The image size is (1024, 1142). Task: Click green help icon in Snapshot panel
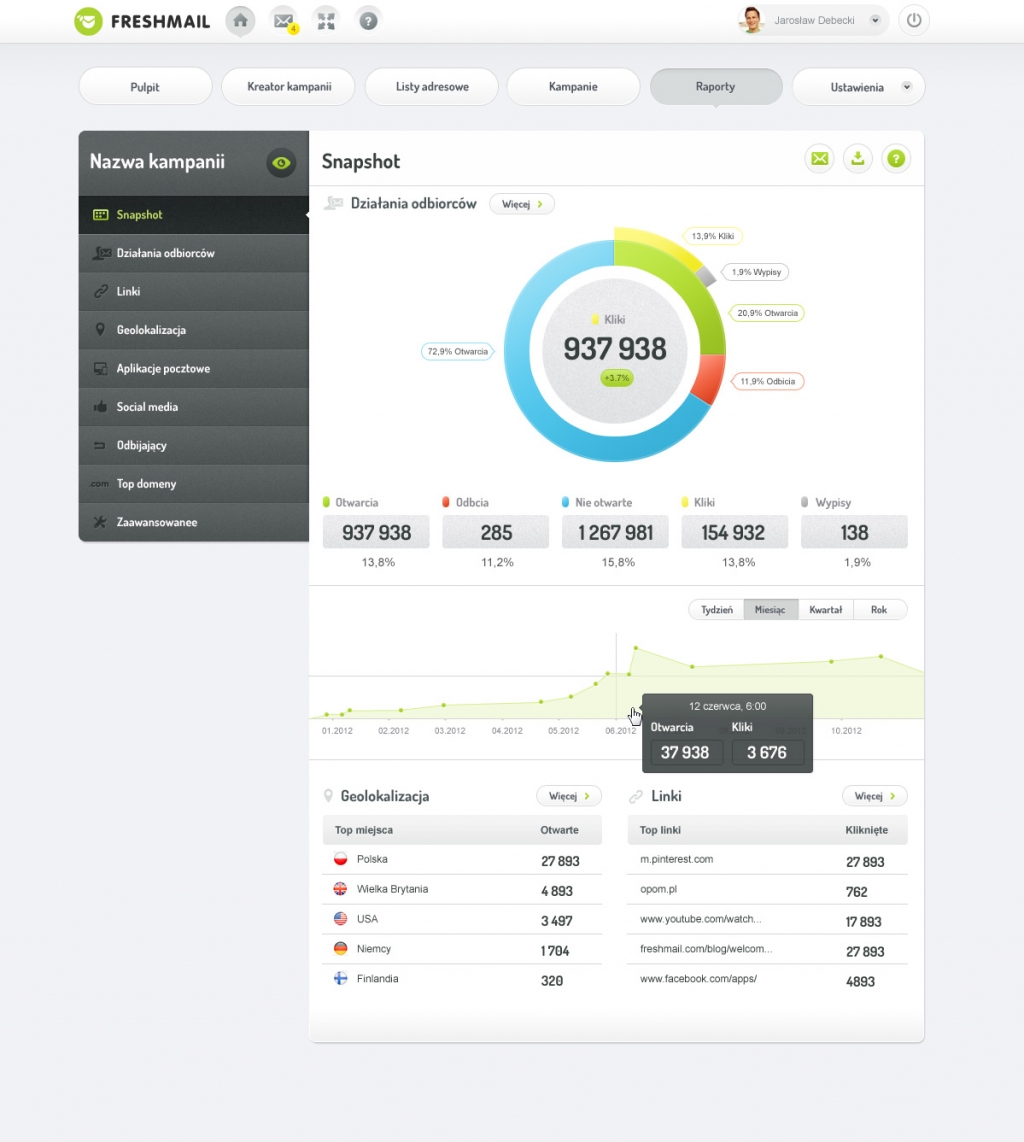click(896, 158)
